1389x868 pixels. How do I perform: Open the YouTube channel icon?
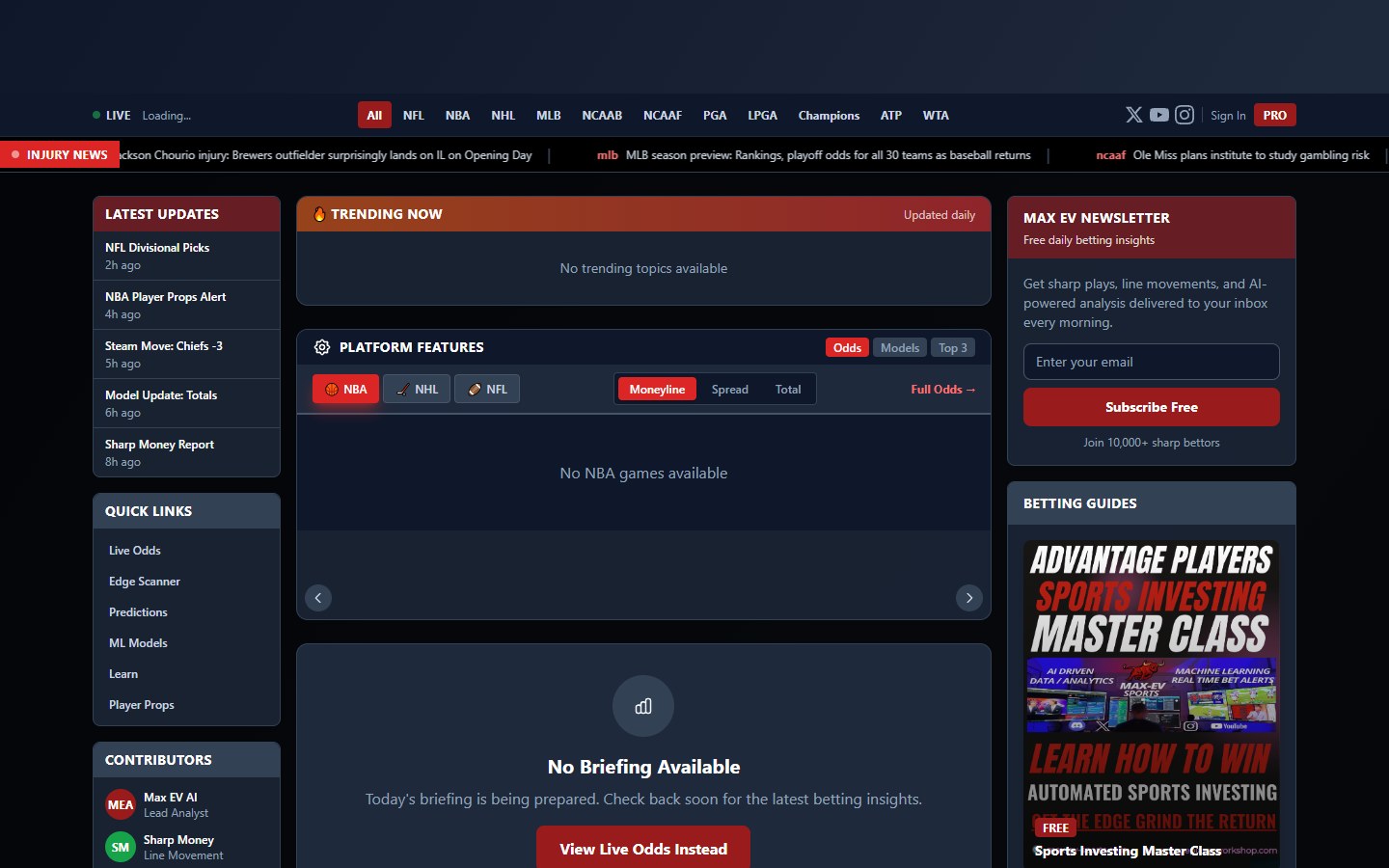coord(1159,115)
